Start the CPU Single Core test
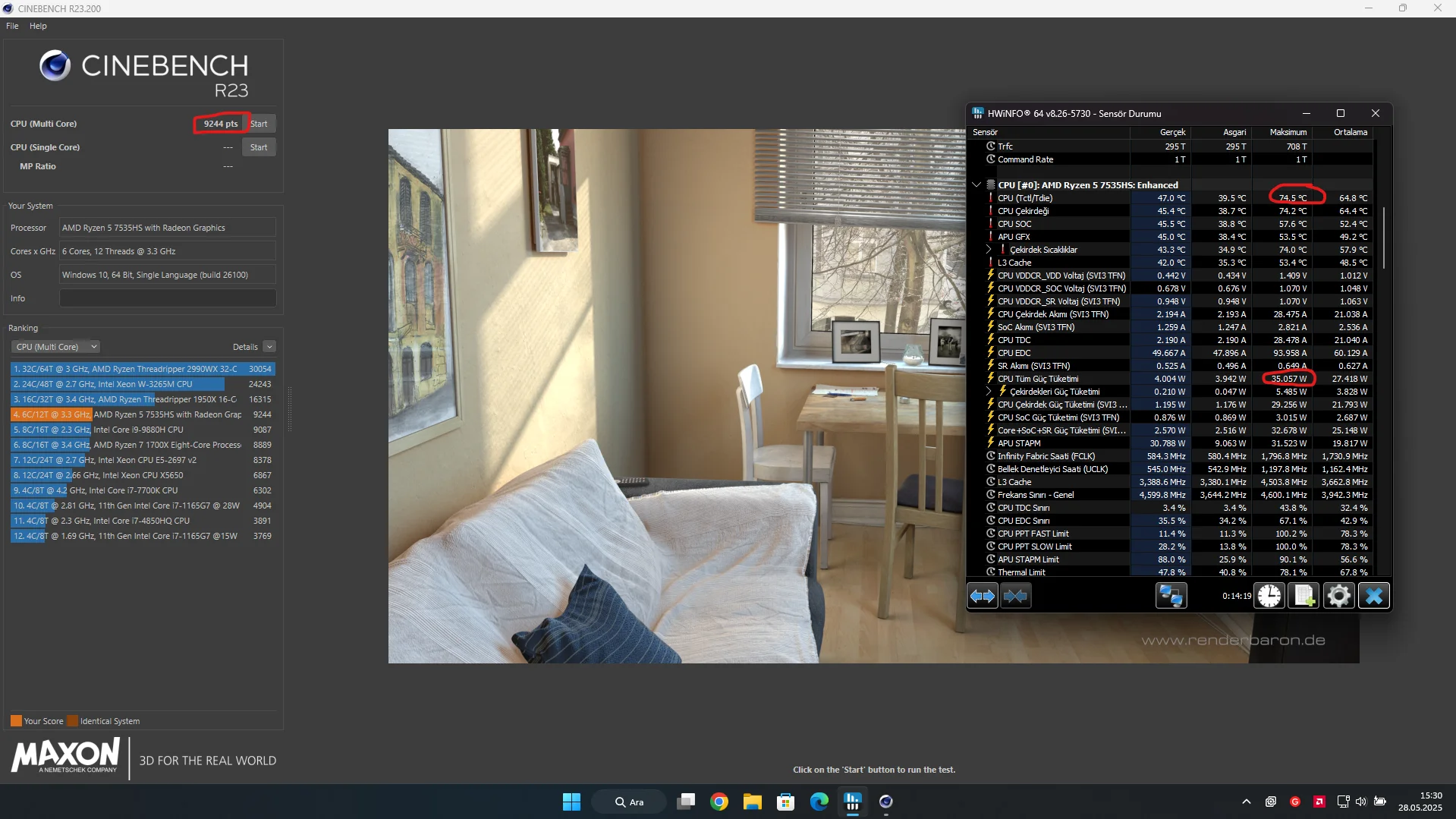The image size is (1456, 819). click(x=259, y=147)
